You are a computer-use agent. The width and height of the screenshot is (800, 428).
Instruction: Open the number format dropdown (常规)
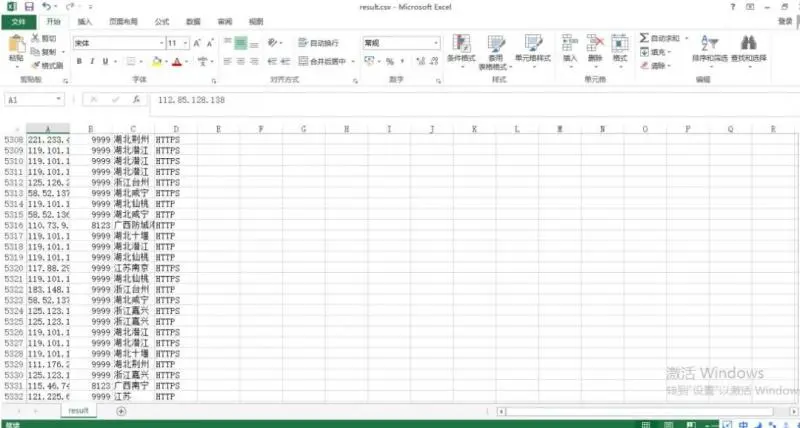[x=436, y=43]
